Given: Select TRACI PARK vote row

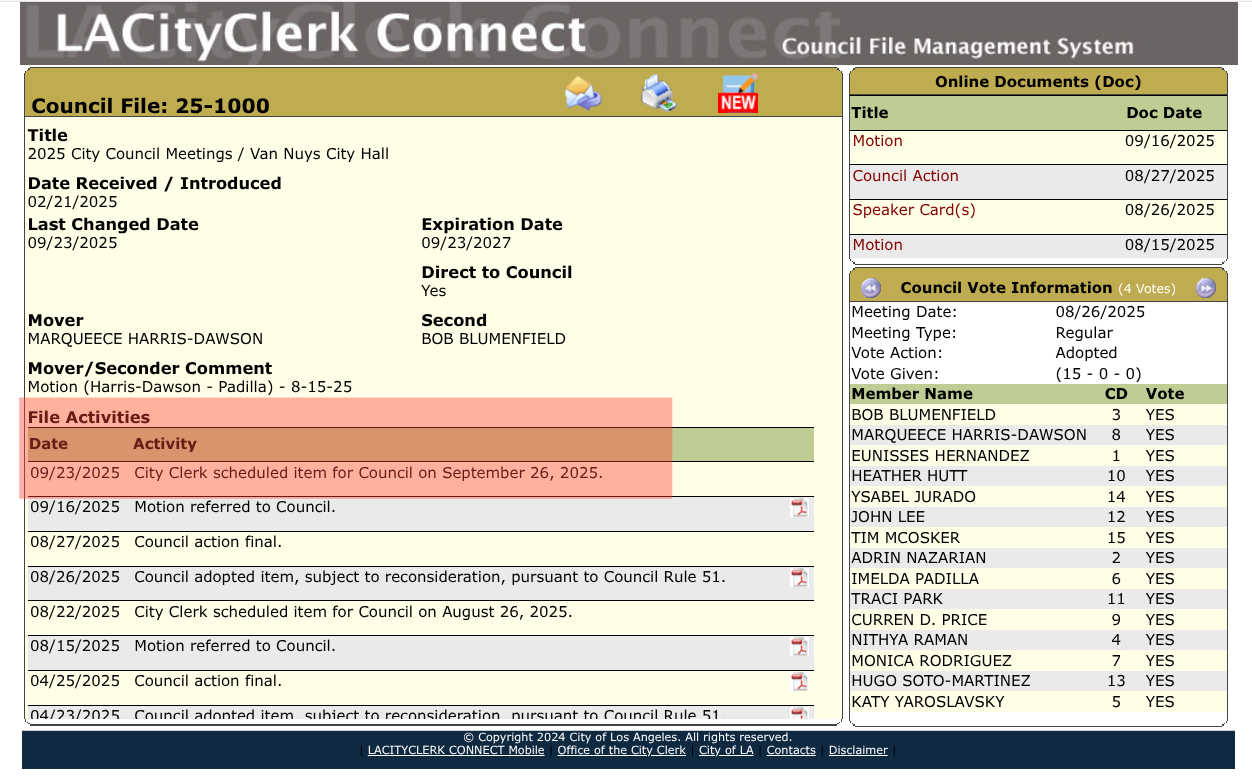Looking at the screenshot, I should [1038, 599].
